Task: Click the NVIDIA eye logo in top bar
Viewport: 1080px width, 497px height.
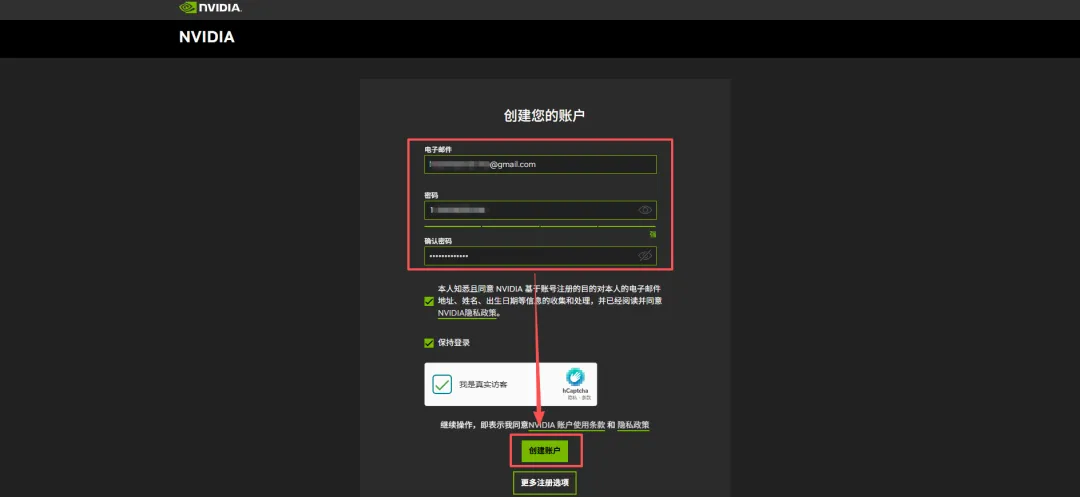Action: point(211,8)
